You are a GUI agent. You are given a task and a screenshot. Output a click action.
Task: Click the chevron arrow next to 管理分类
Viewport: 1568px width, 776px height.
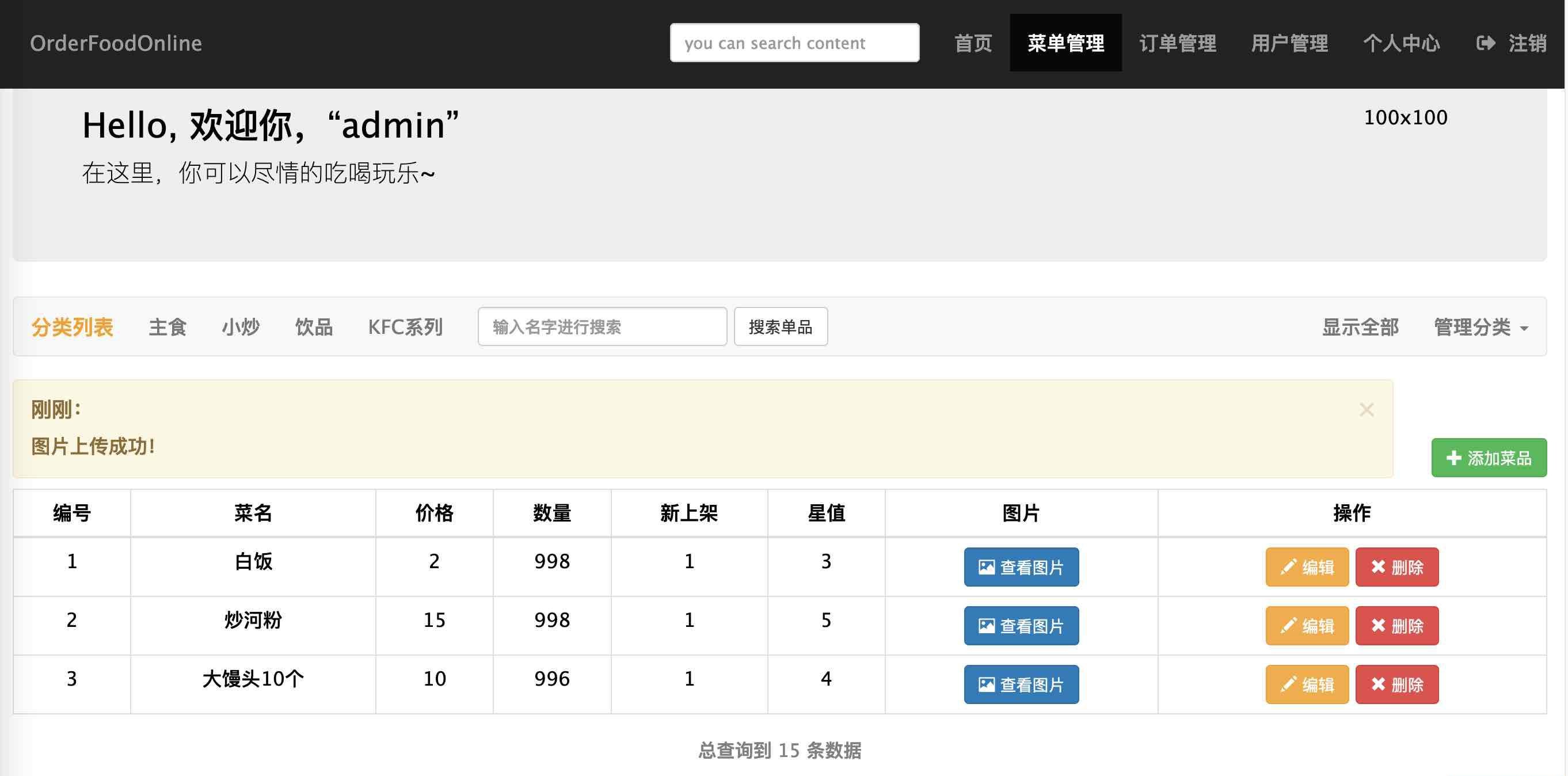coord(1525,329)
